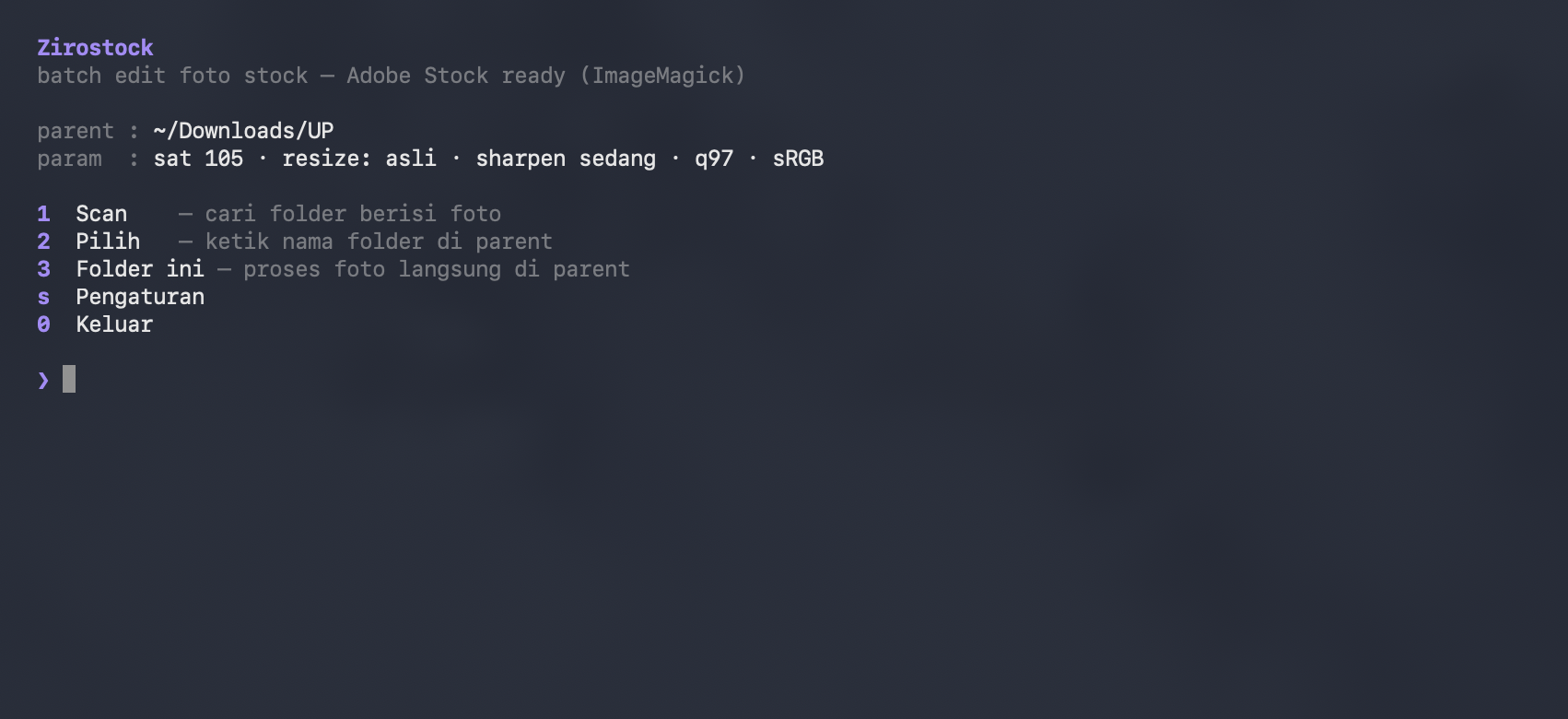
Task: Click the purple 0 shortcut key
Action: click(x=43, y=324)
